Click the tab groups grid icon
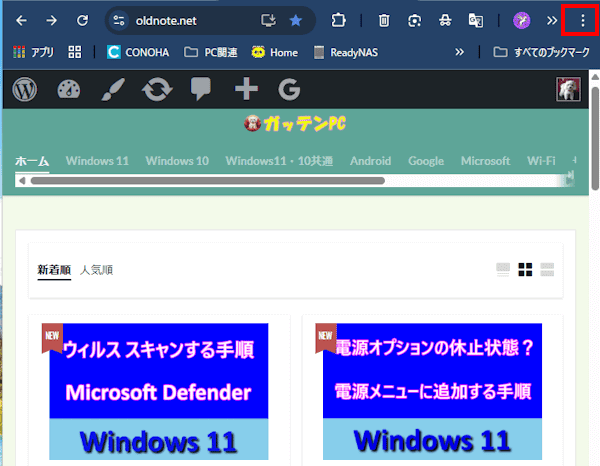Viewport: 600px width, 466px height. (x=75, y=52)
